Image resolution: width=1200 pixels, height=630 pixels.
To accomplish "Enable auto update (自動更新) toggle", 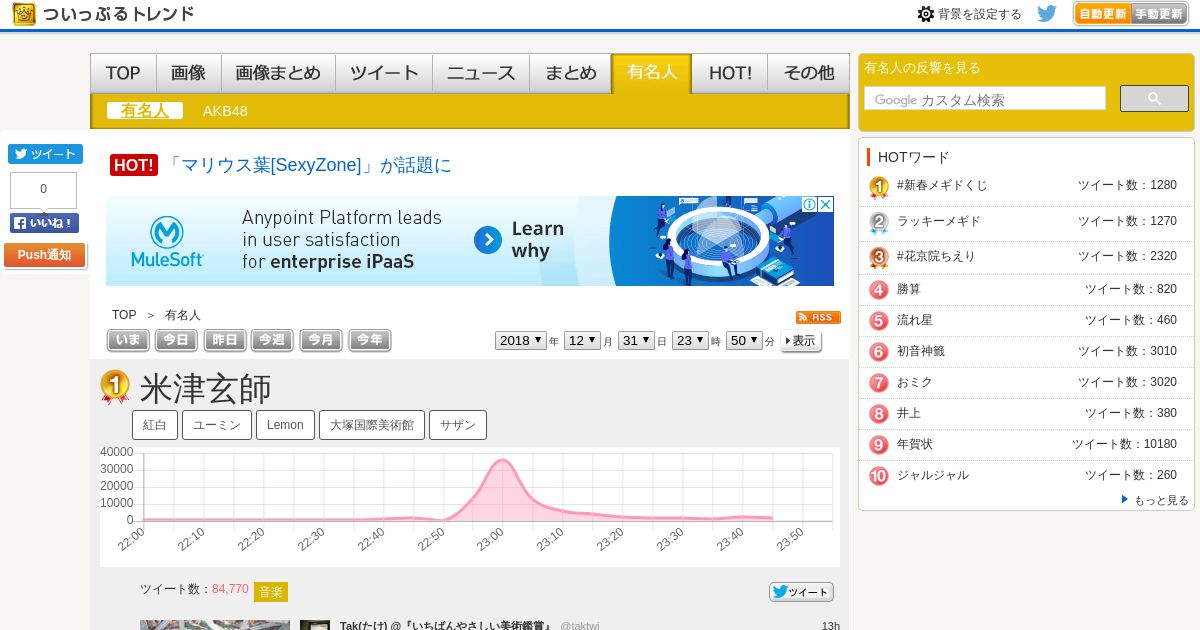I will pos(1103,14).
